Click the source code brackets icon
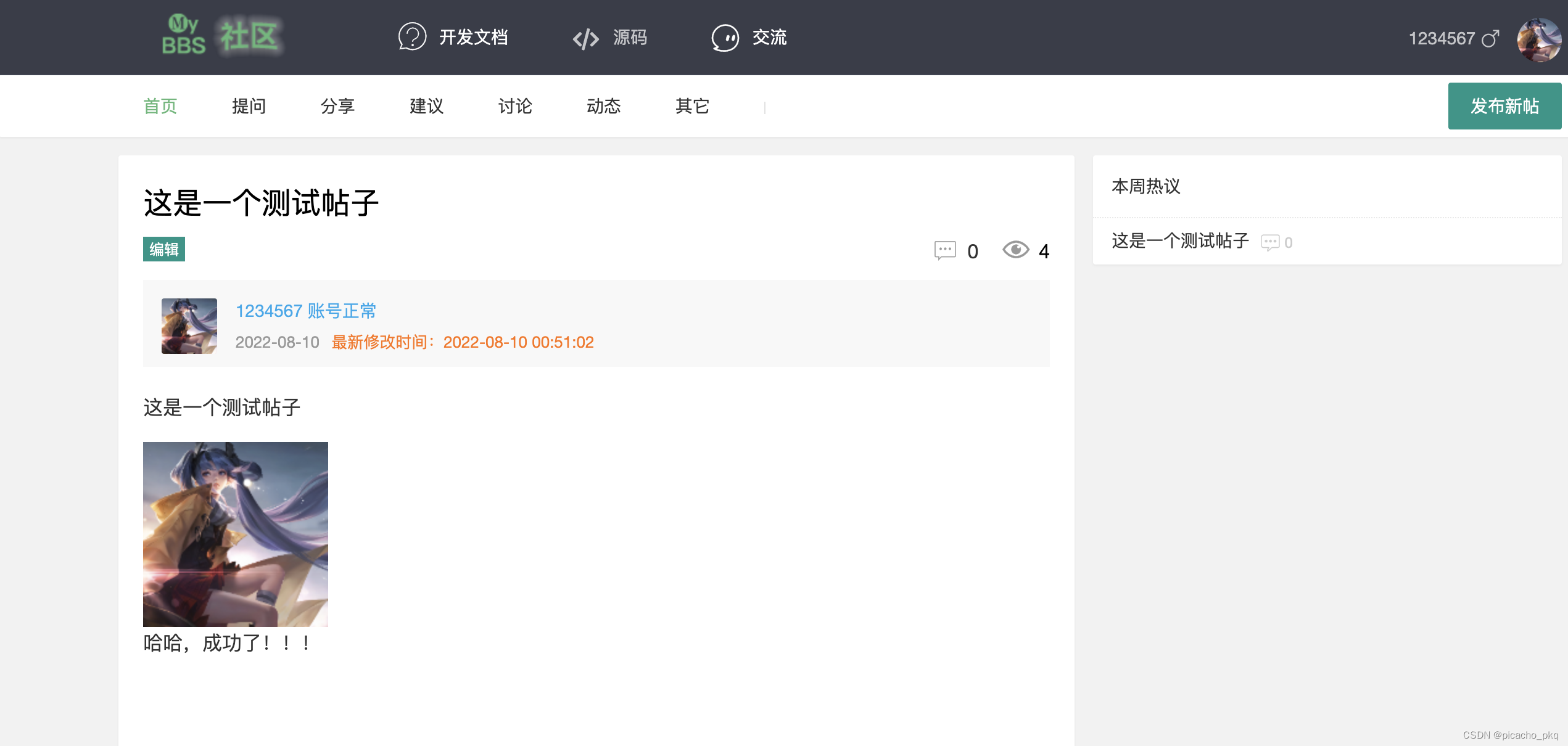The height and width of the screenshot is (746, 1568). point(585,38)
